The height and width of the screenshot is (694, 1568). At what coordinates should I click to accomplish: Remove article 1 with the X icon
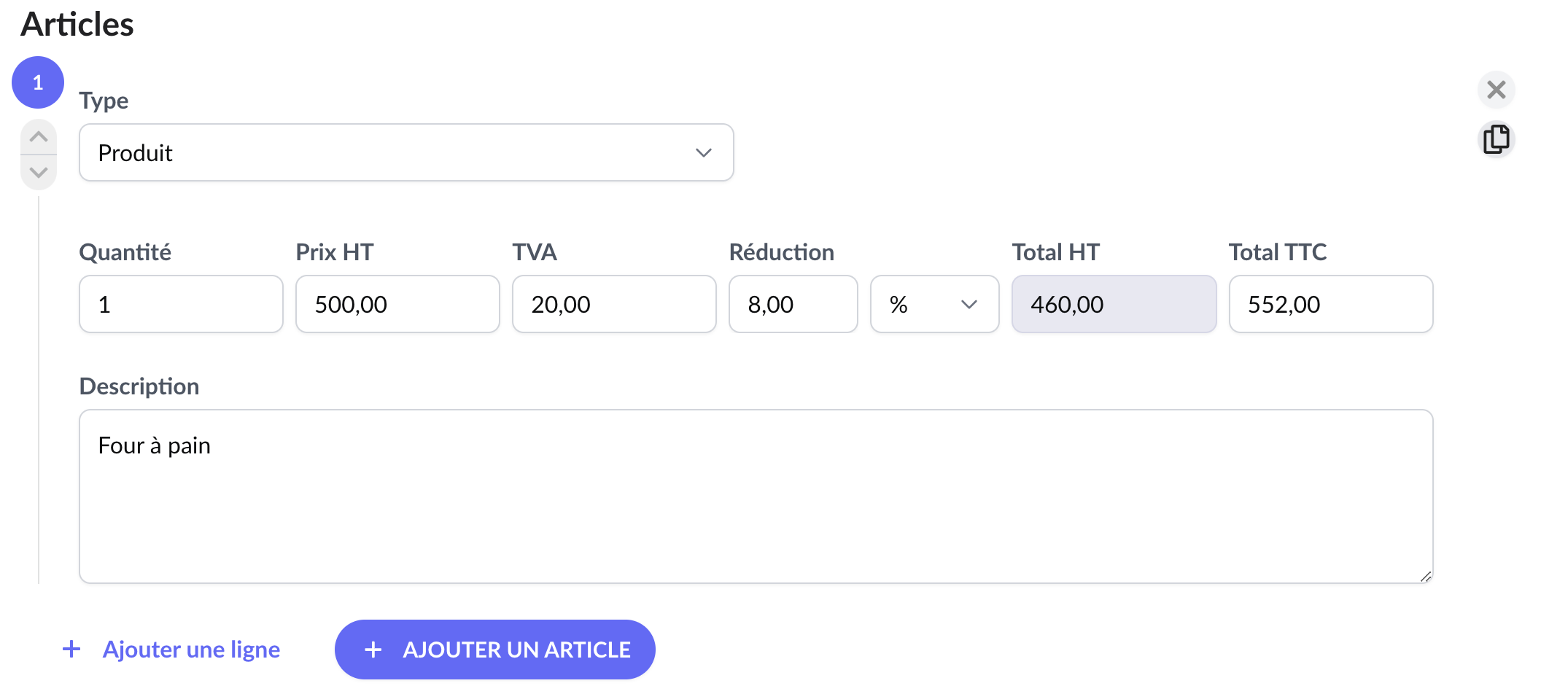[1496, 90]
